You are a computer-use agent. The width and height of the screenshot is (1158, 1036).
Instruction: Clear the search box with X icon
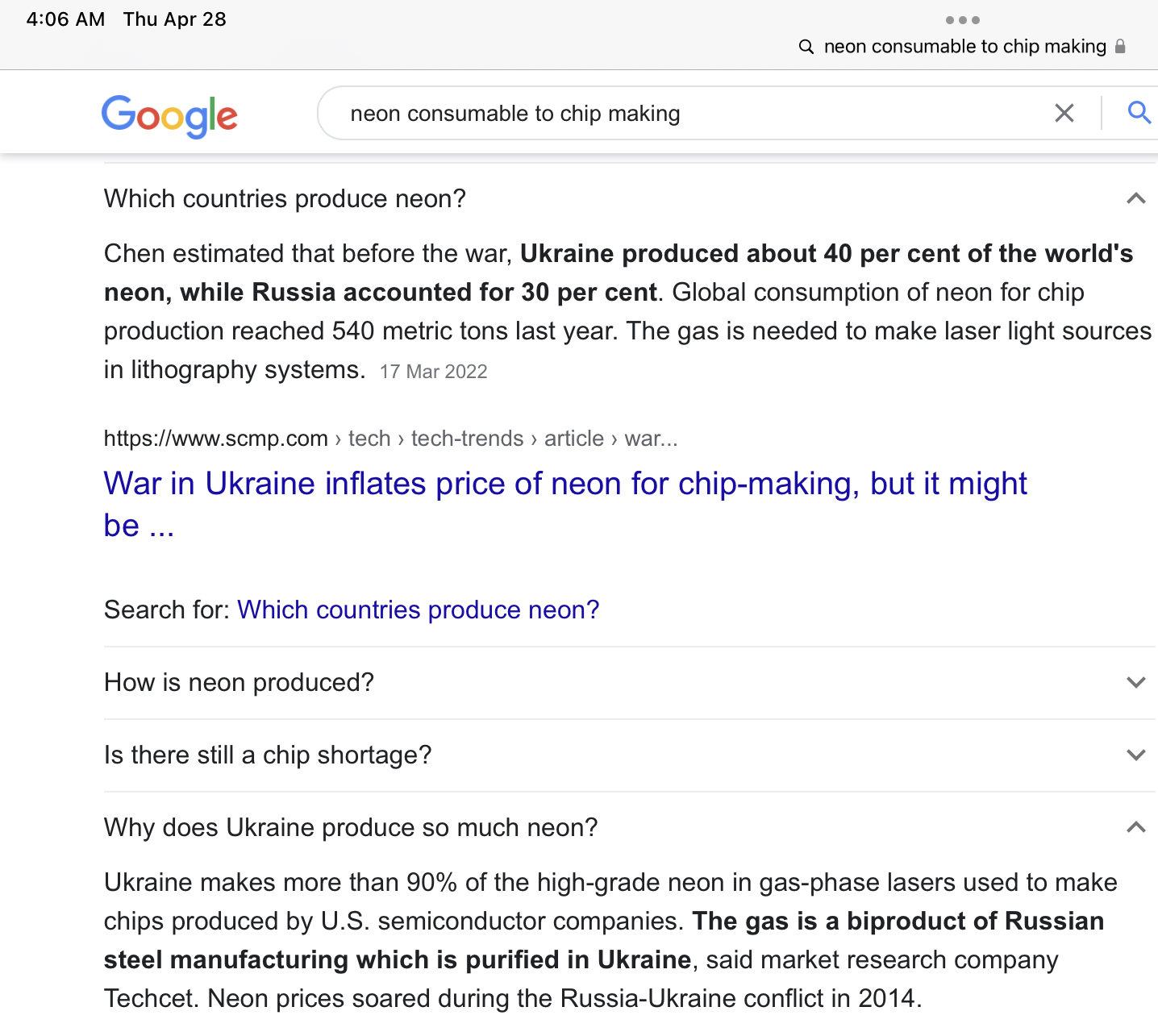pos(1064,114)
